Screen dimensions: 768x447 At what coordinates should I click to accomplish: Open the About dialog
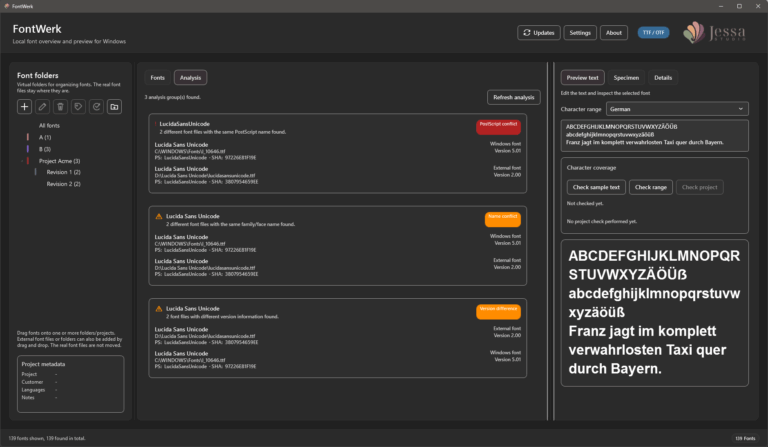[614, 32]
